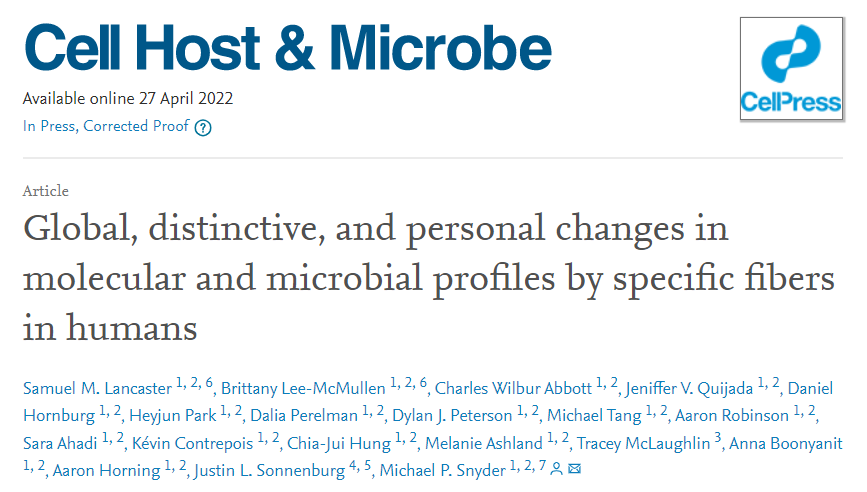The height and width of the screenshot is (492, 867).
Task: Open author Justin L. Sonnenburg
Action: 269,470
